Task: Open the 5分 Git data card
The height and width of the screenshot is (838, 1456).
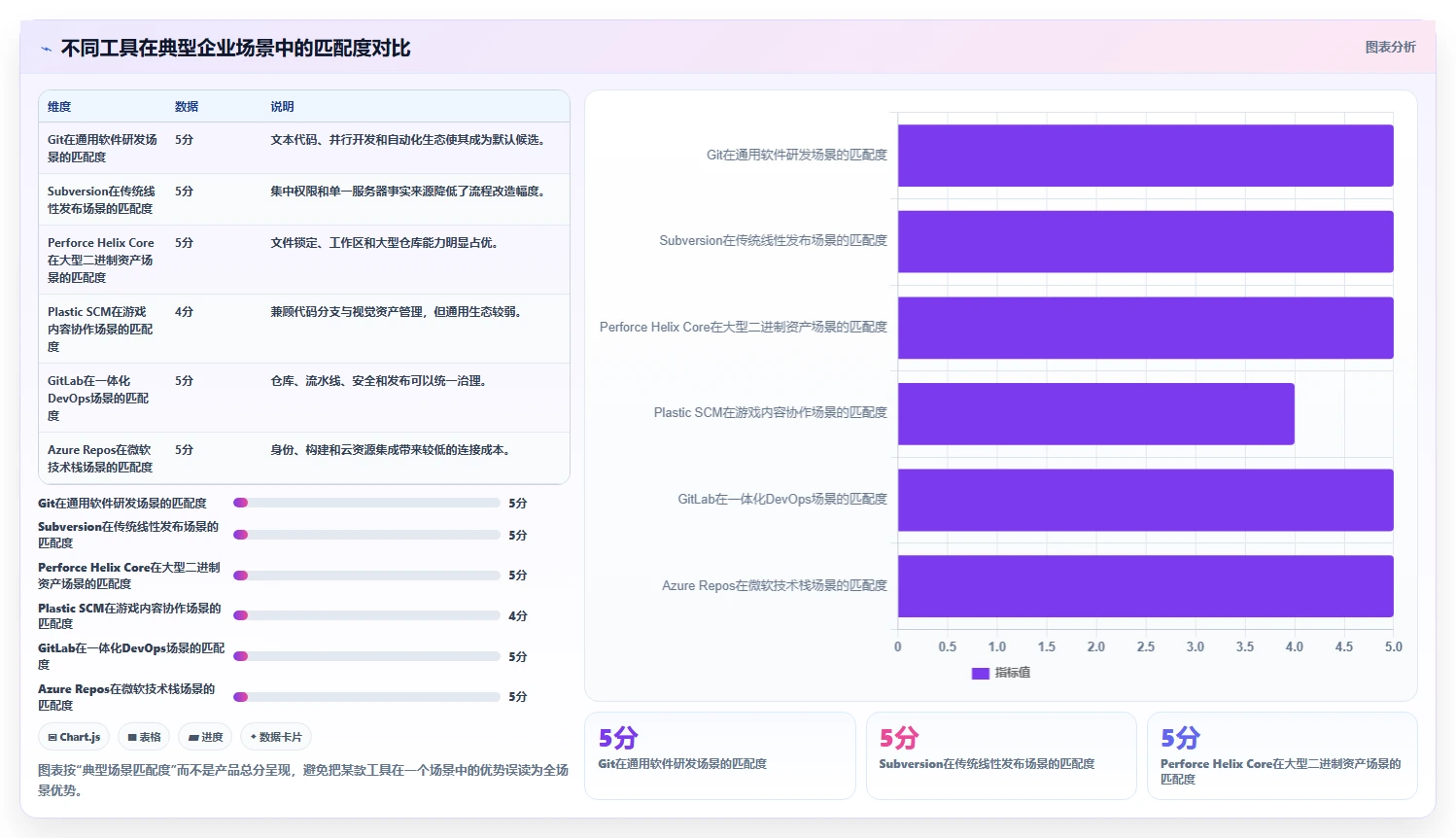Action: click(720, 755)
